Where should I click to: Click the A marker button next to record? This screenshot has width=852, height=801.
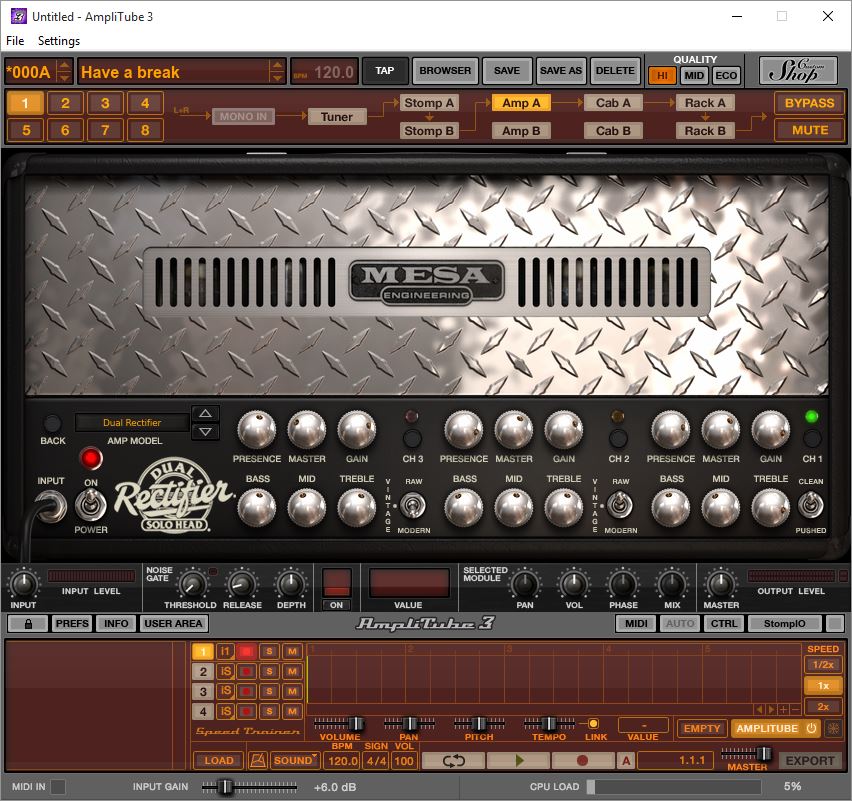pyautogui.click(x=626, y=761)
